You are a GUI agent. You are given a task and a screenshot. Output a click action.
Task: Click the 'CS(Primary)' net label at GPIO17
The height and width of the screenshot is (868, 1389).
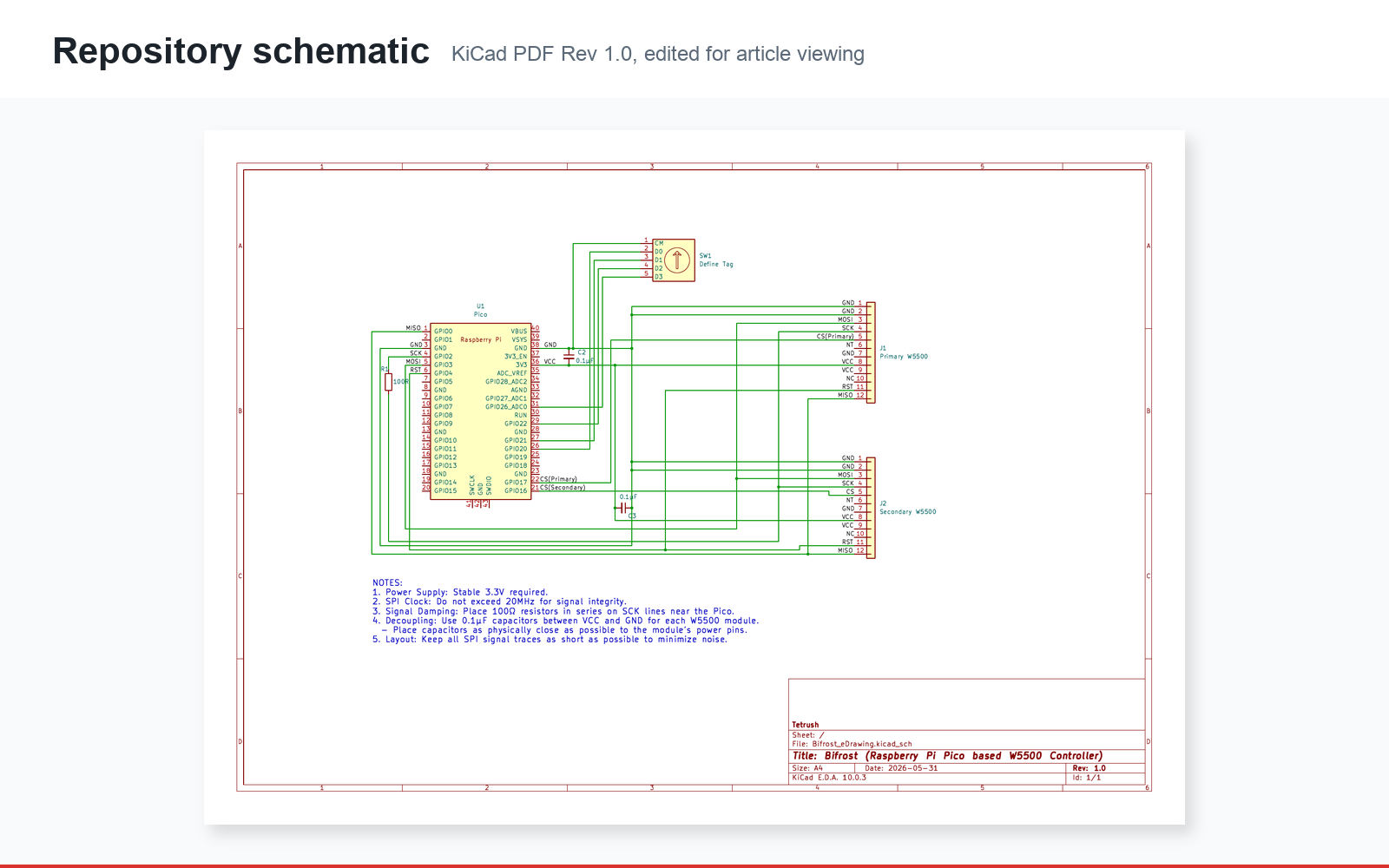pos(558,479)
